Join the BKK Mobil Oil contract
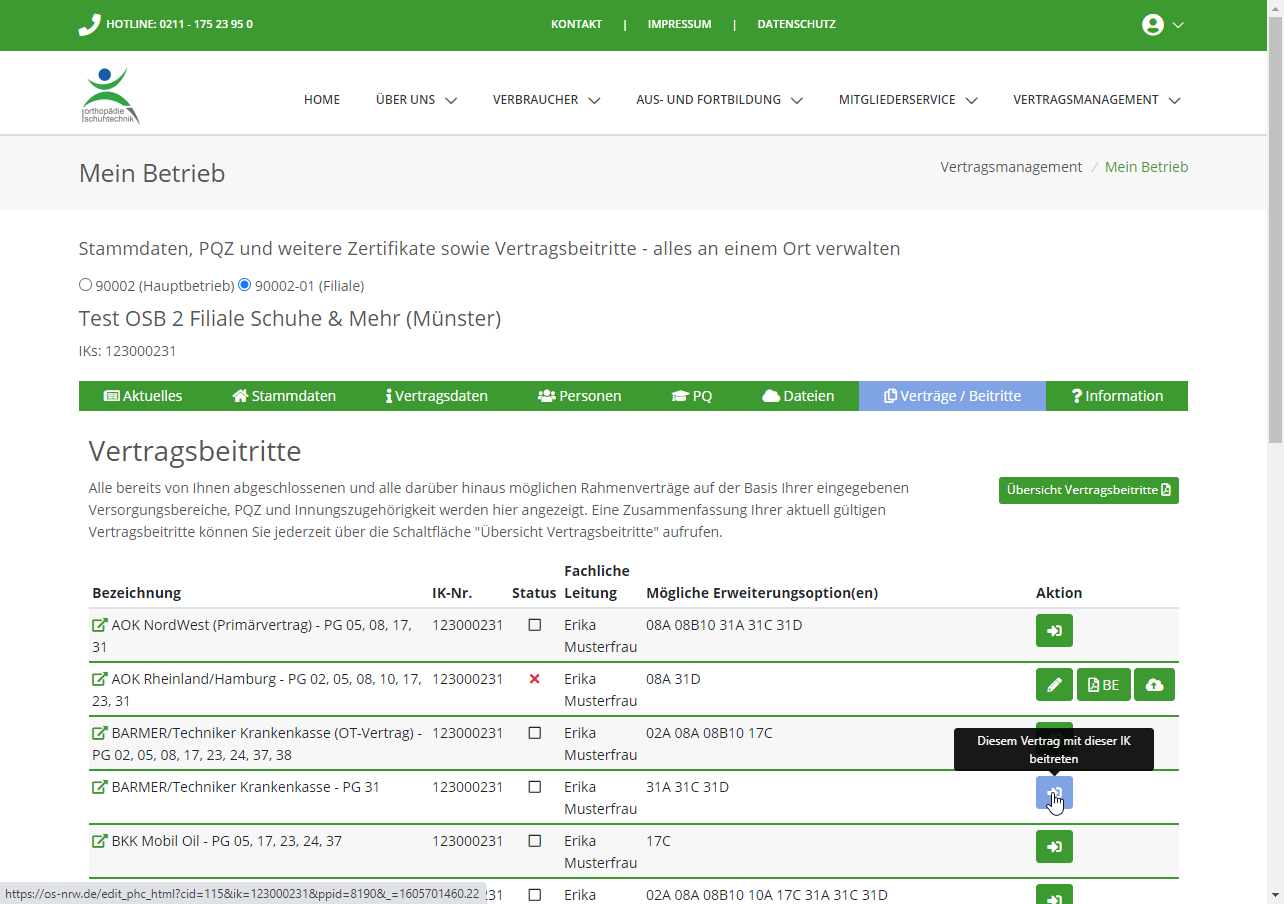Image resolution: width=1284 pixels, height=904 pixels. pos(1054,847)
